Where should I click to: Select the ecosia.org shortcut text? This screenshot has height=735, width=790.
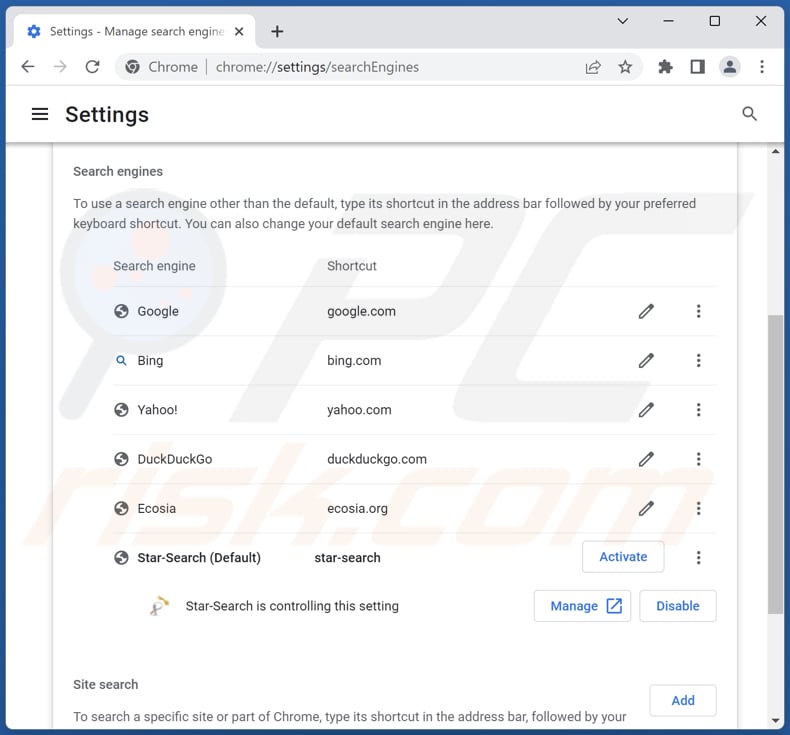[357, 509]
